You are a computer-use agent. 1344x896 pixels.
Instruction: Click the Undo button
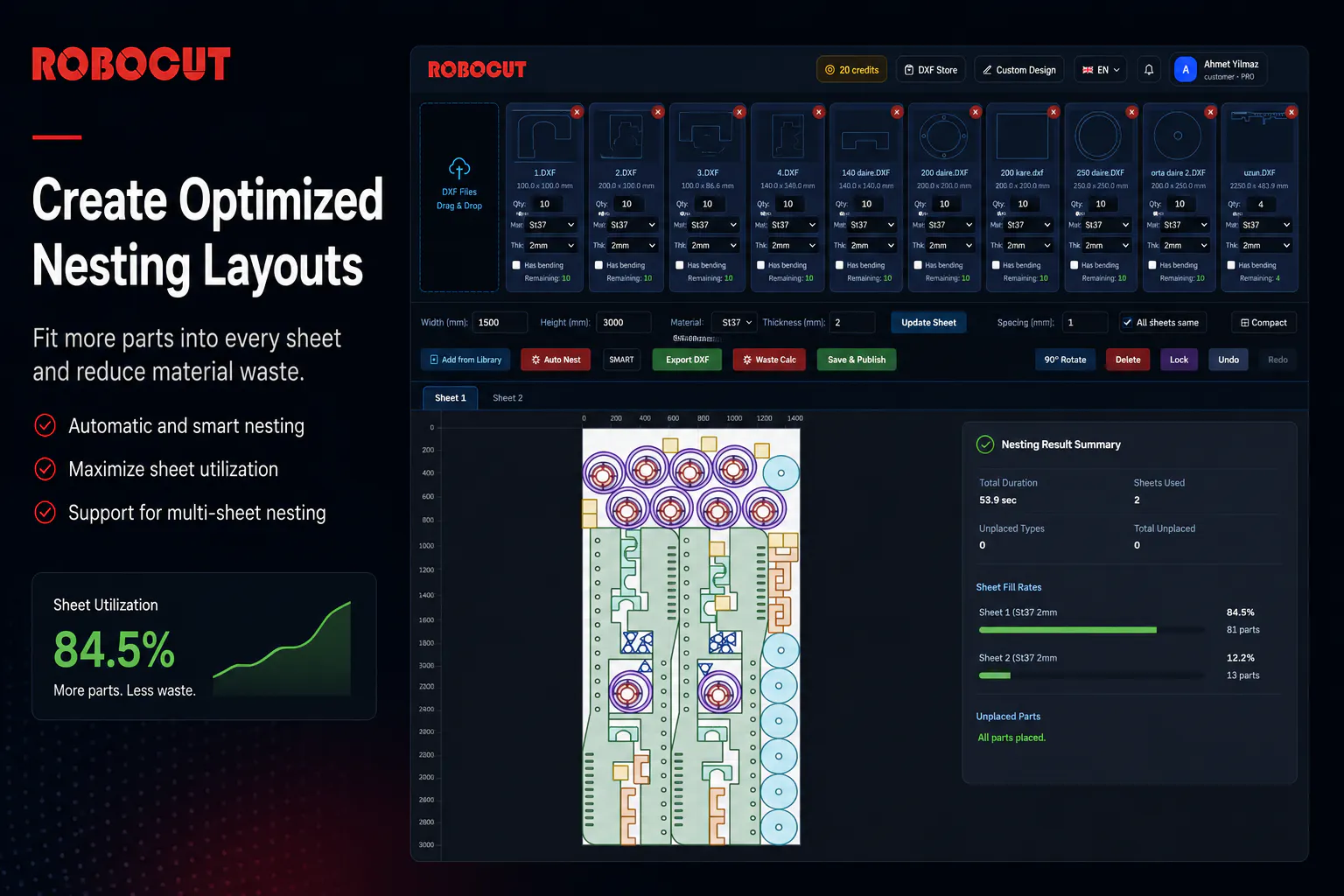point(1228,360)
